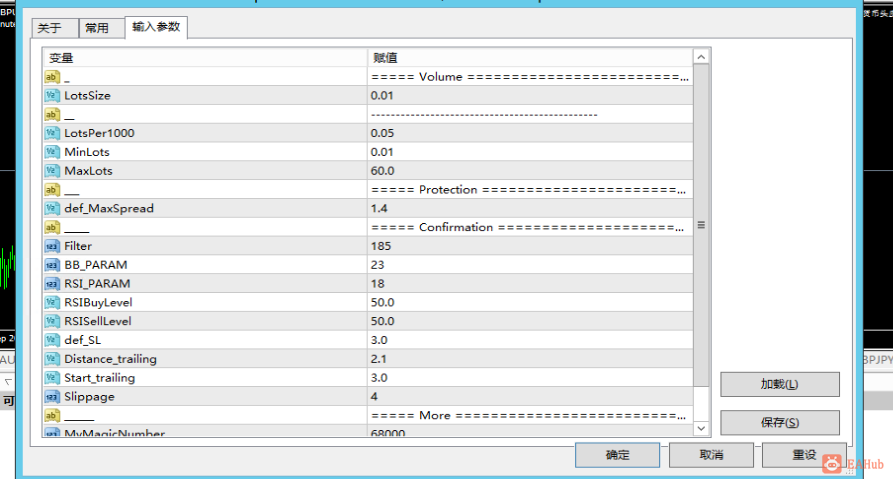
Task: Click the vertical scrollbar thumb
Action: 701,225
